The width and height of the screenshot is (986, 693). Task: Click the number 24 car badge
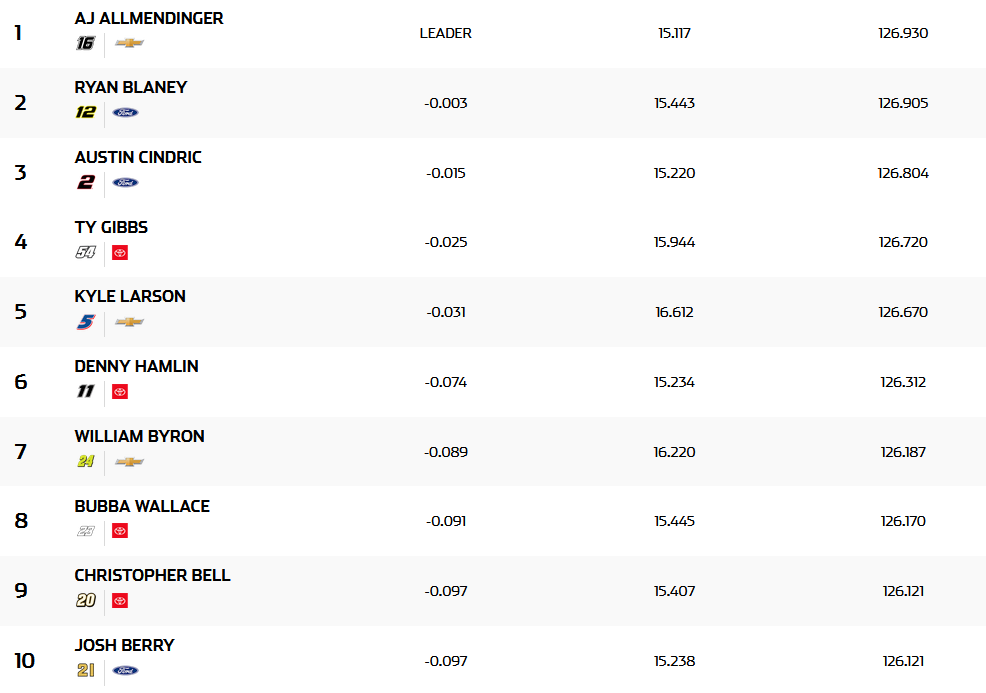pos(86,462)
